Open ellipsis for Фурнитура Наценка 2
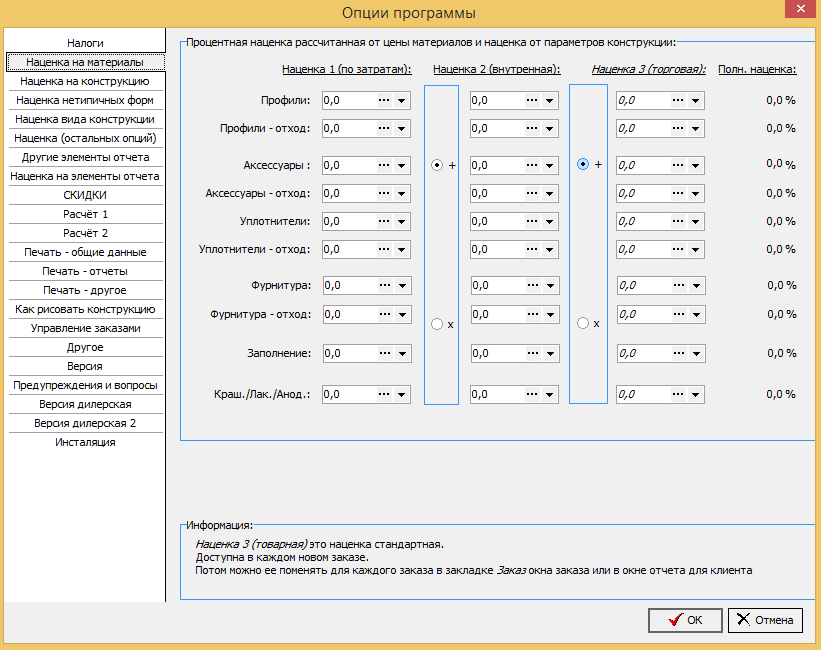The image size is (821, 650). tap(533, 285)
